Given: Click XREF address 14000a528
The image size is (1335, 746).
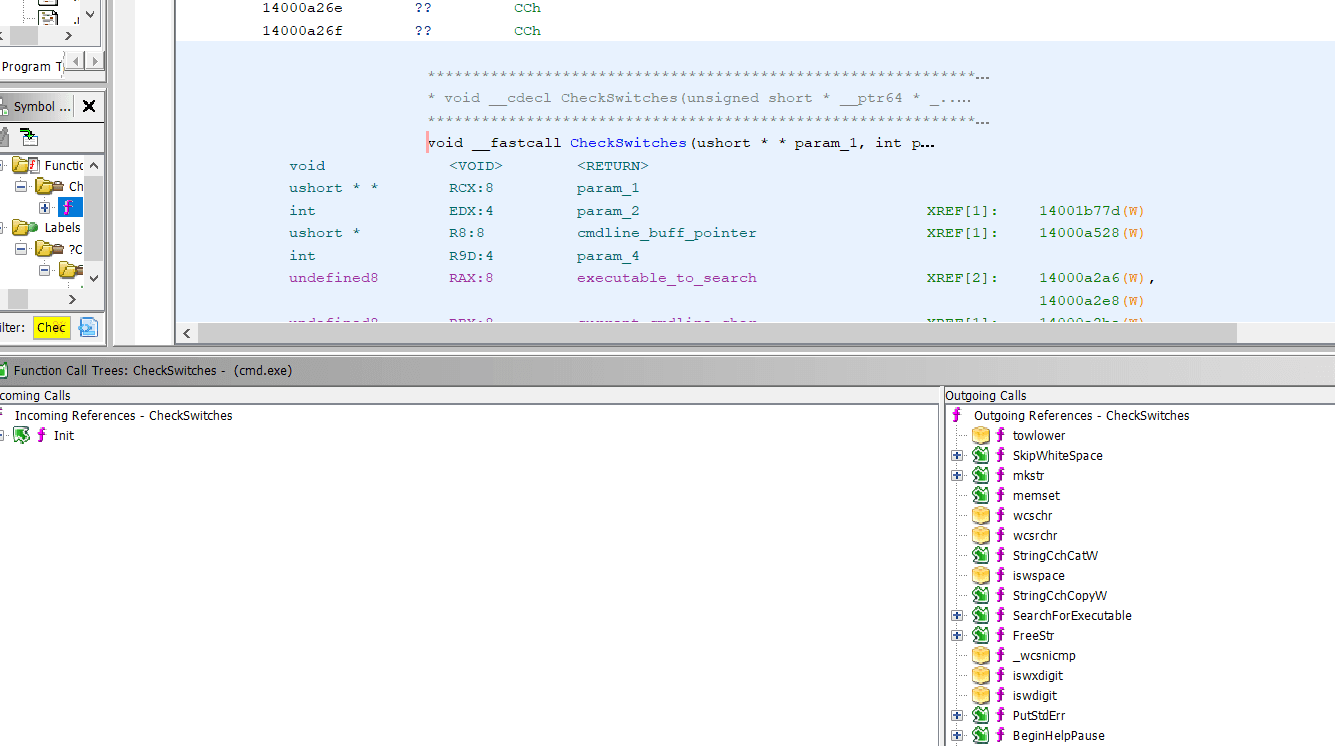Looking at the screenshot, I should (x=1080, y=233).
